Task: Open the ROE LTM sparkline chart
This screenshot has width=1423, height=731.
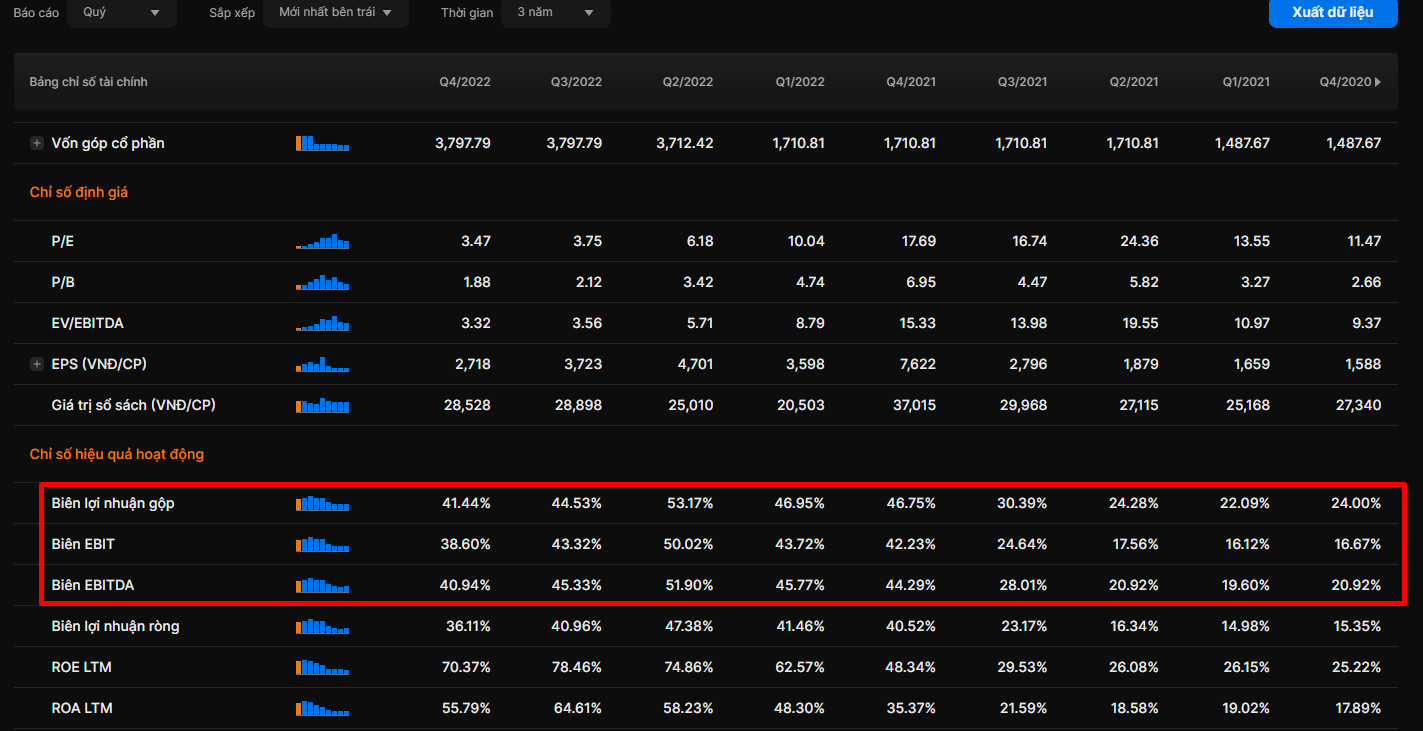Action: (x=322, y=667)
